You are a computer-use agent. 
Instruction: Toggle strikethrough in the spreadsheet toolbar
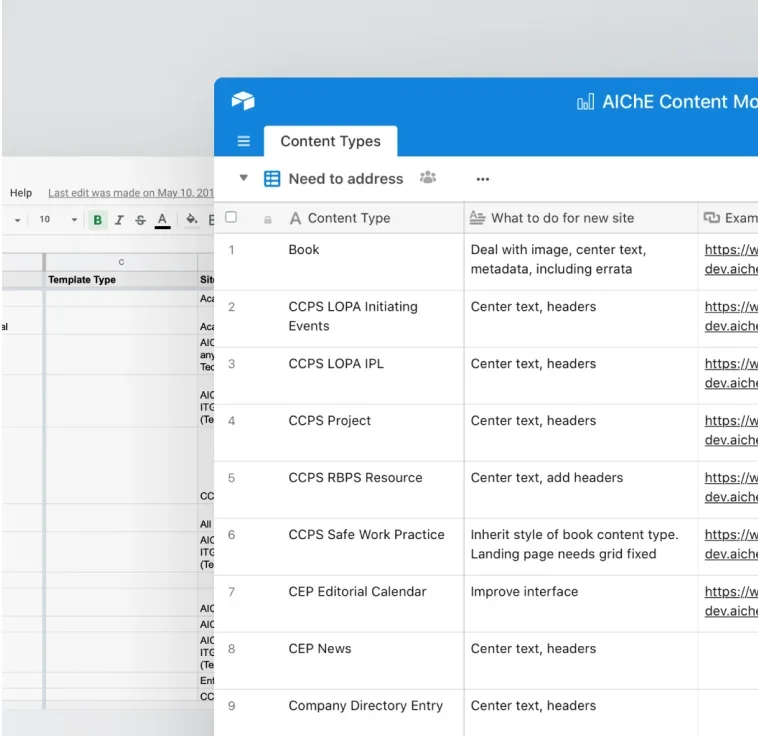point(140,220)
